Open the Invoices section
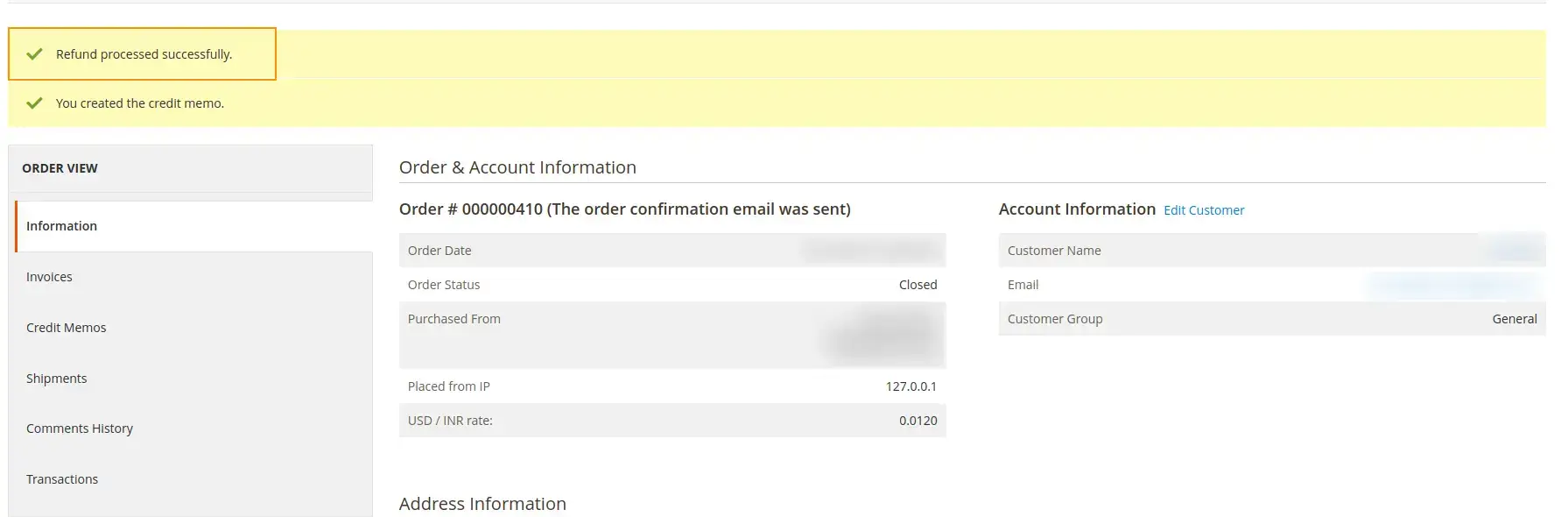This screenshot has height=517, width=1568. 49,276
